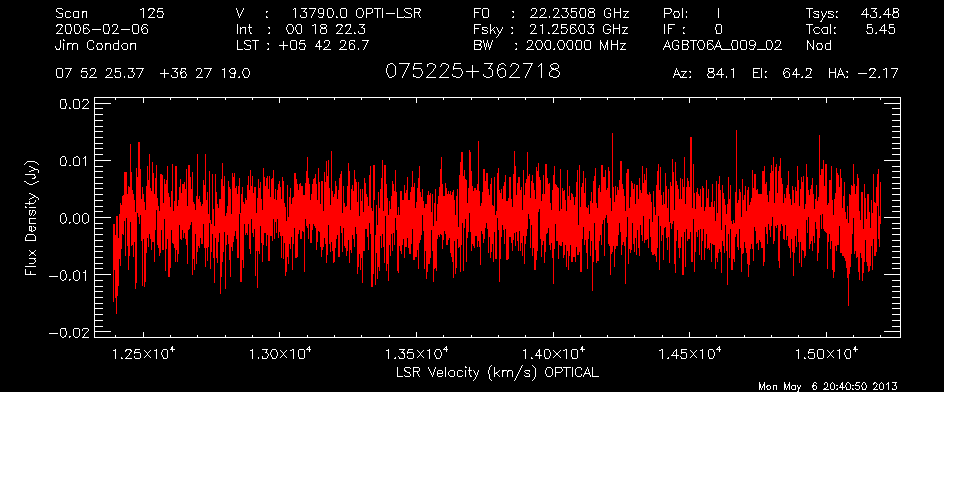Click the x-axis tick label 1.50×10⁴
This screenshot has width=962, height=490.
pyautogui.click(x=826, y=354)
